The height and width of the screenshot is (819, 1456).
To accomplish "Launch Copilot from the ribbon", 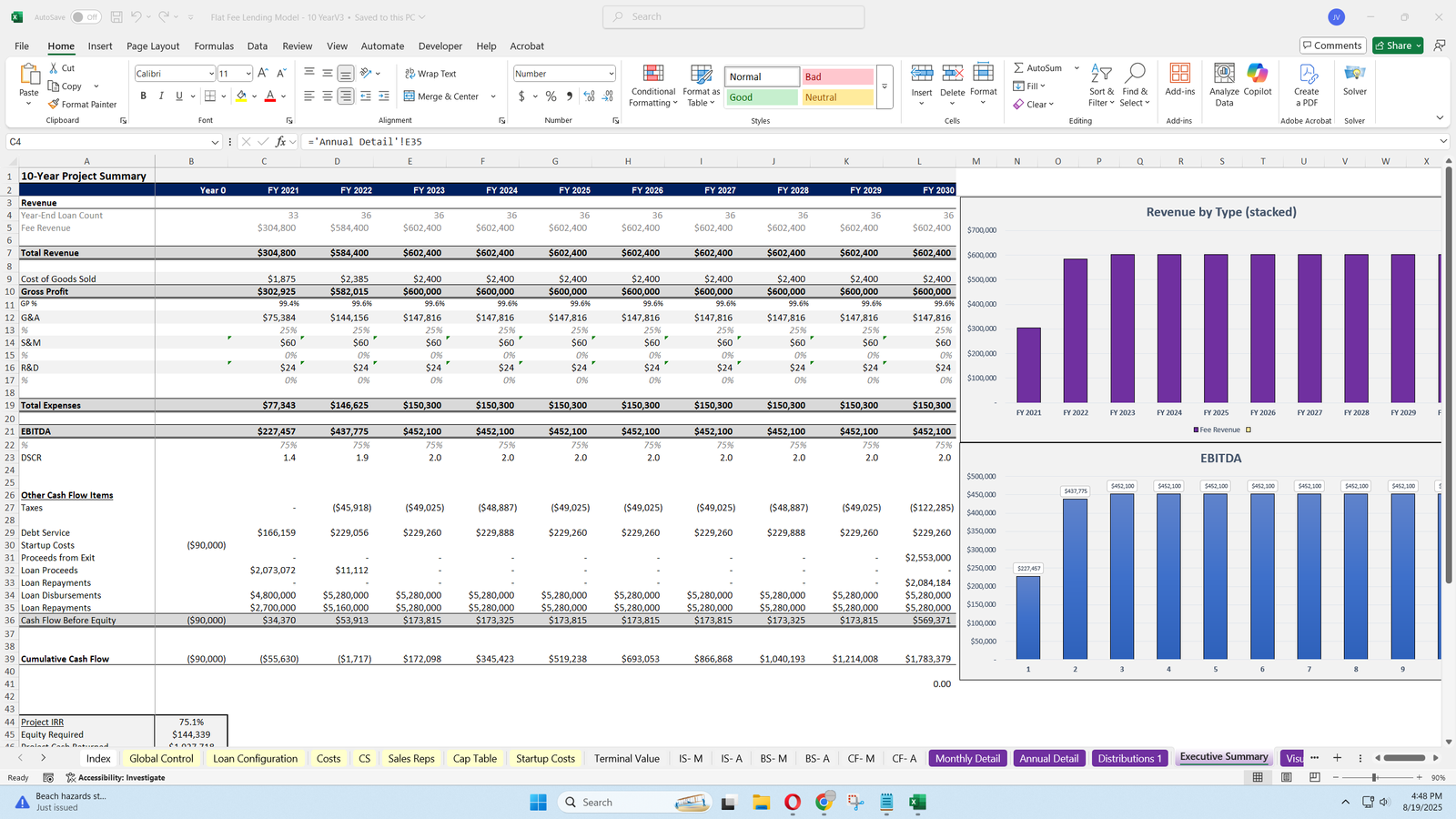I will [x=1258, y=75].
